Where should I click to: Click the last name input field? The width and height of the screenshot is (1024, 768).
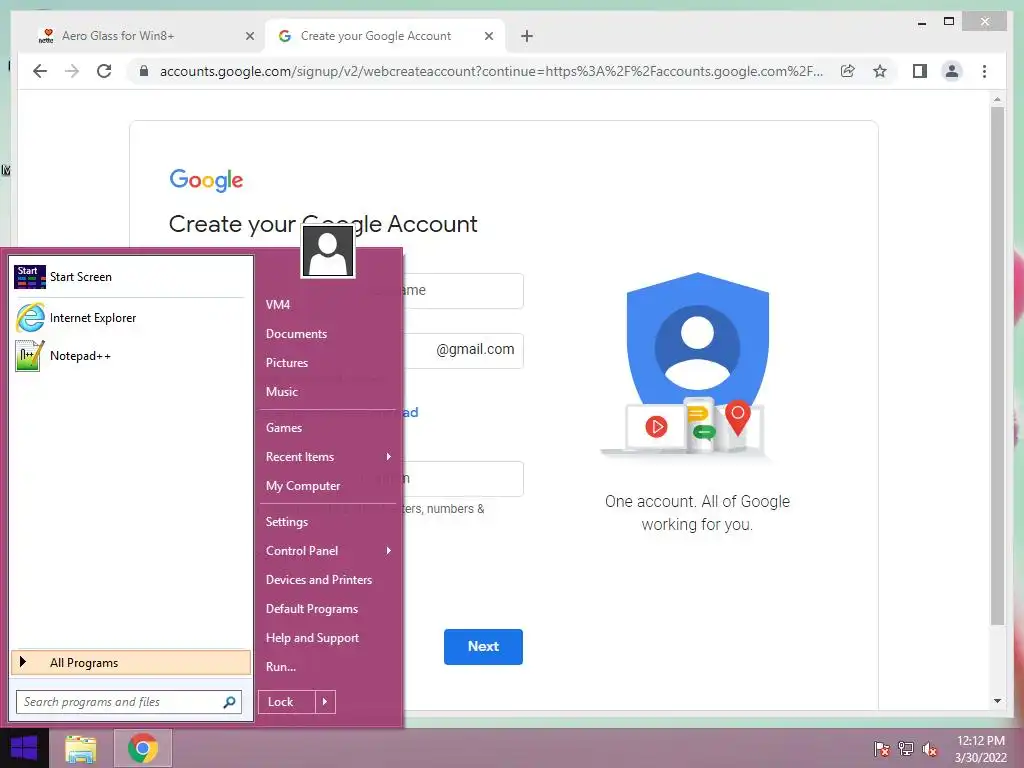coord(462,291)
